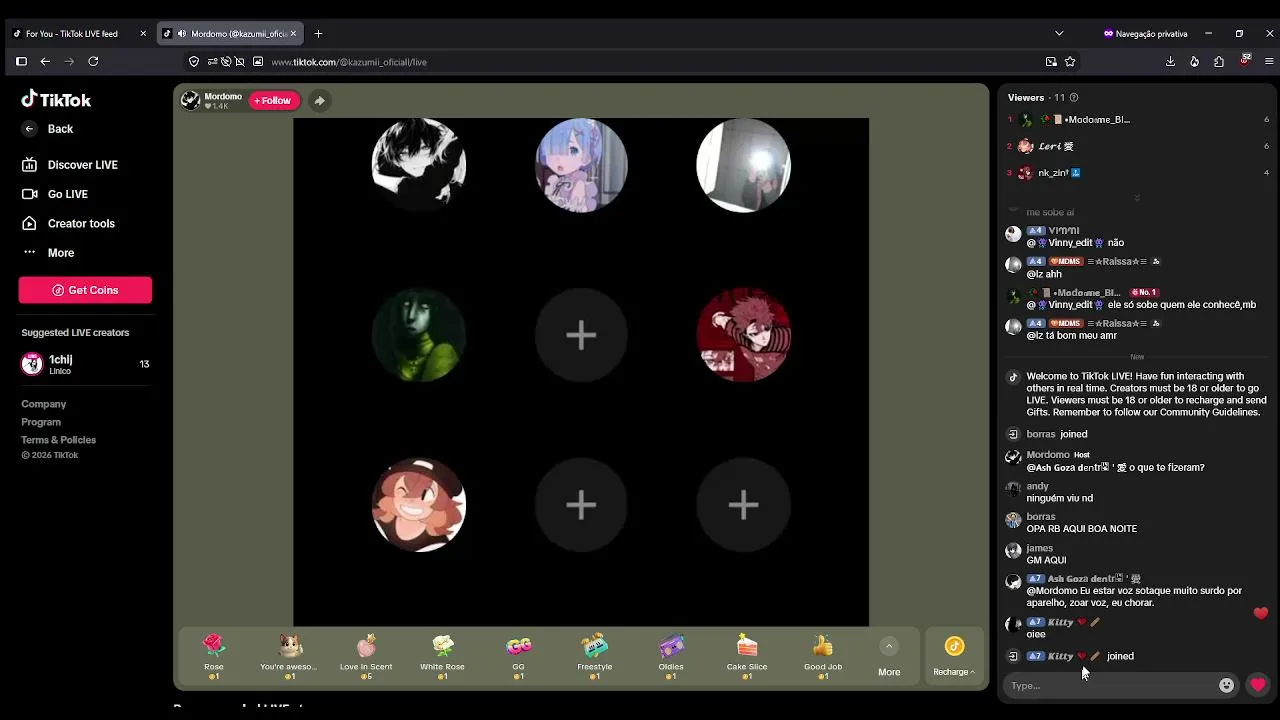Open the list all tabs dropdown
The width and height of the screenshot is (1280, 720).
1059,33
